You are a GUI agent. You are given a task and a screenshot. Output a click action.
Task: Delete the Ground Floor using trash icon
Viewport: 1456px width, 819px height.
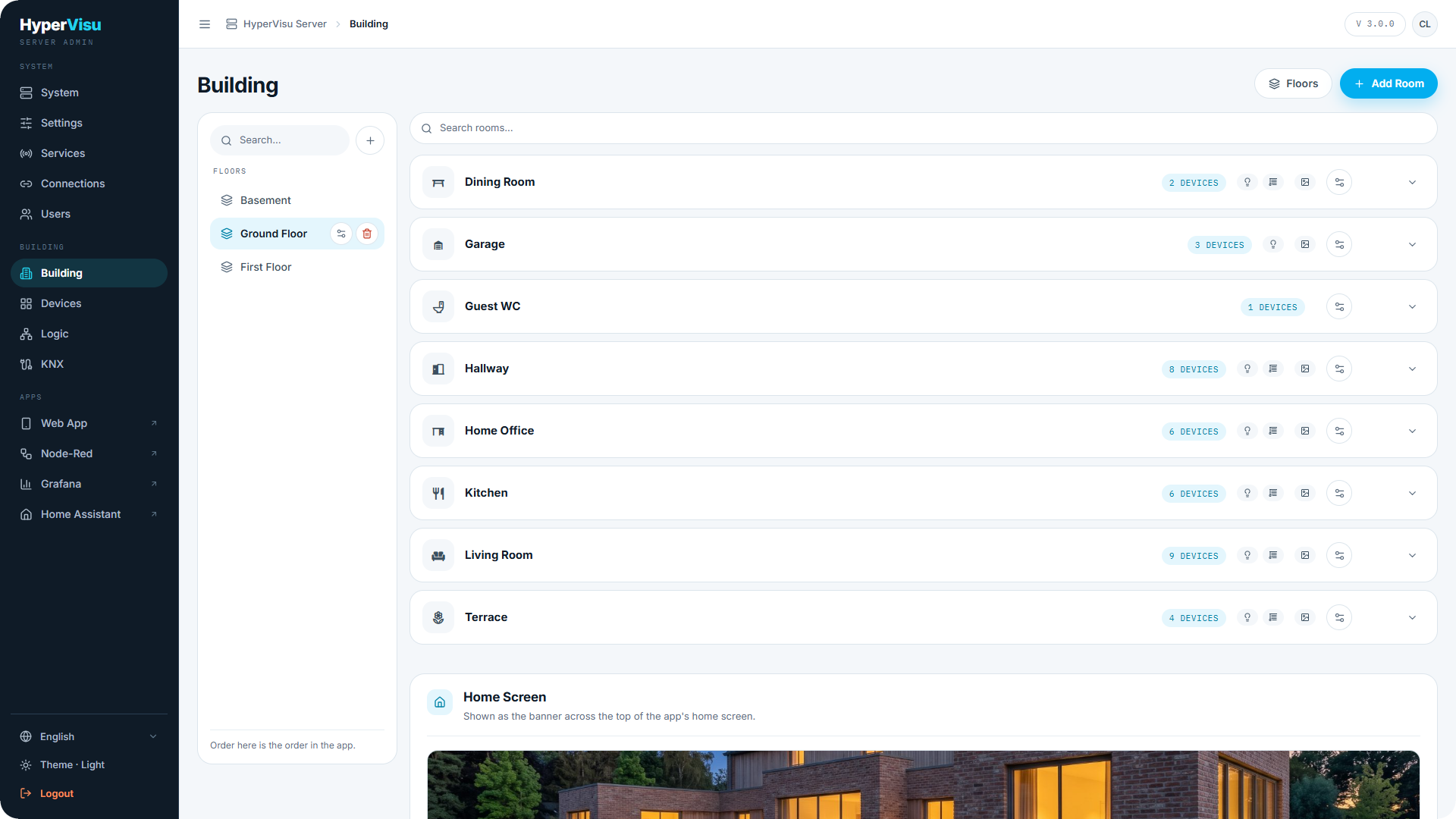click(367, 234)
